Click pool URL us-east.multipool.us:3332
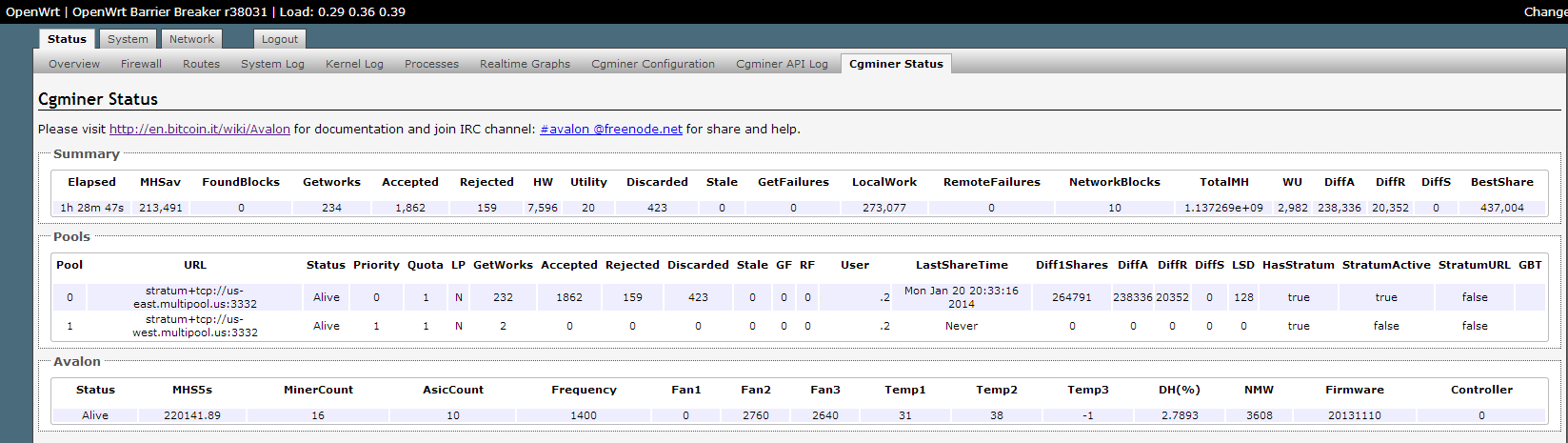1568x443 pixels. (x=194, y=297)
